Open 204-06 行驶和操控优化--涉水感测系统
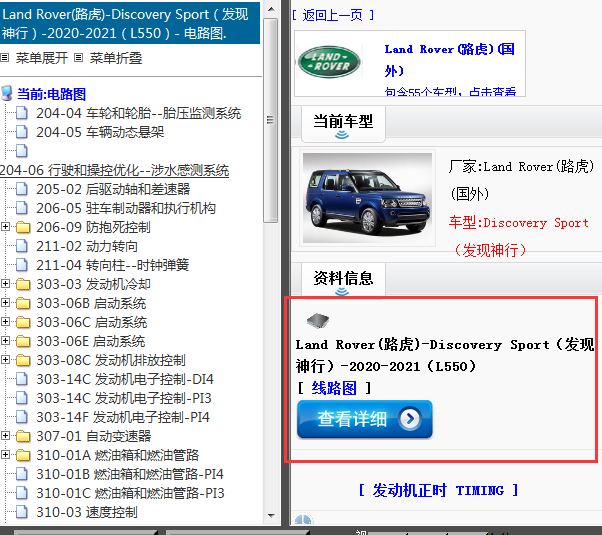Screen dimensions: 602x535 [114, 170]
